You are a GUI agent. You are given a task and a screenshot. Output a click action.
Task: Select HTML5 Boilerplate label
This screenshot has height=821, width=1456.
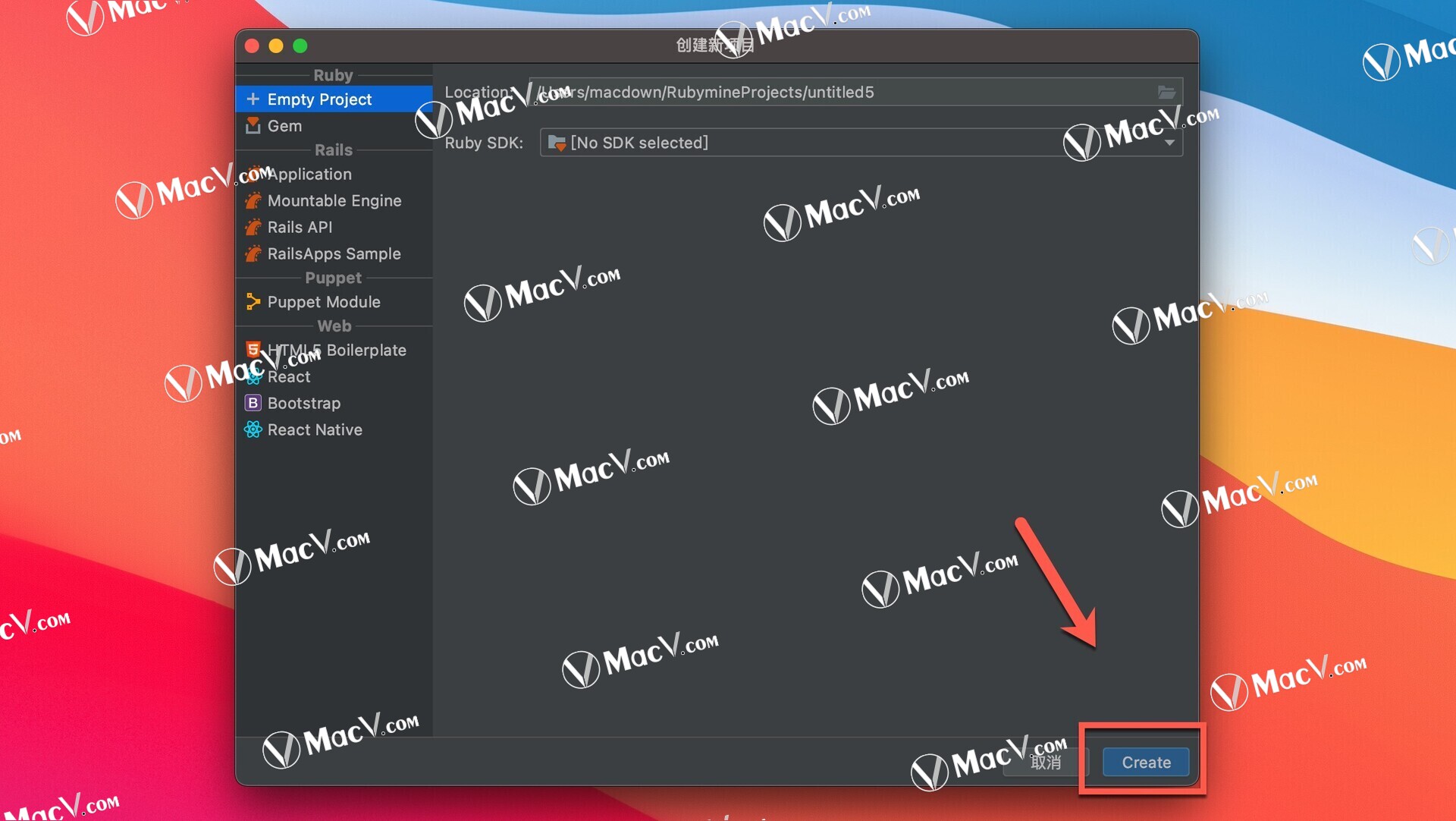tap(337, 350)
